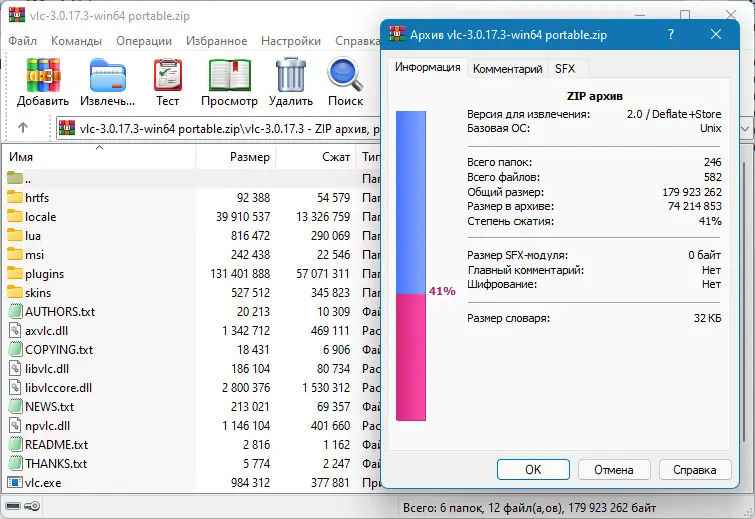
Task: Sort by the Имя column header
Action: point(99,156)
